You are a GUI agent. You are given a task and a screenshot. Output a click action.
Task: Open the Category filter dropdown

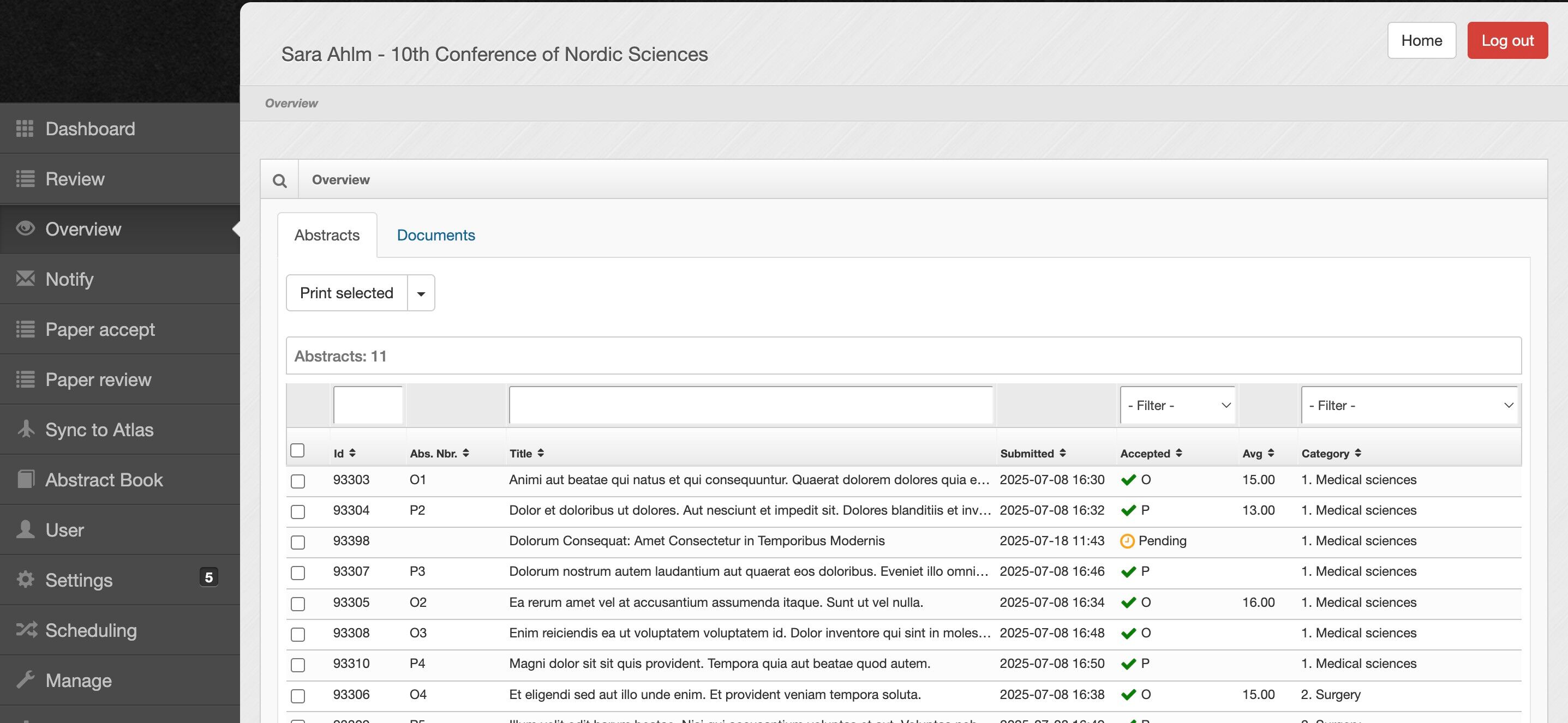pyautogui.click(x=1409, y=406)
